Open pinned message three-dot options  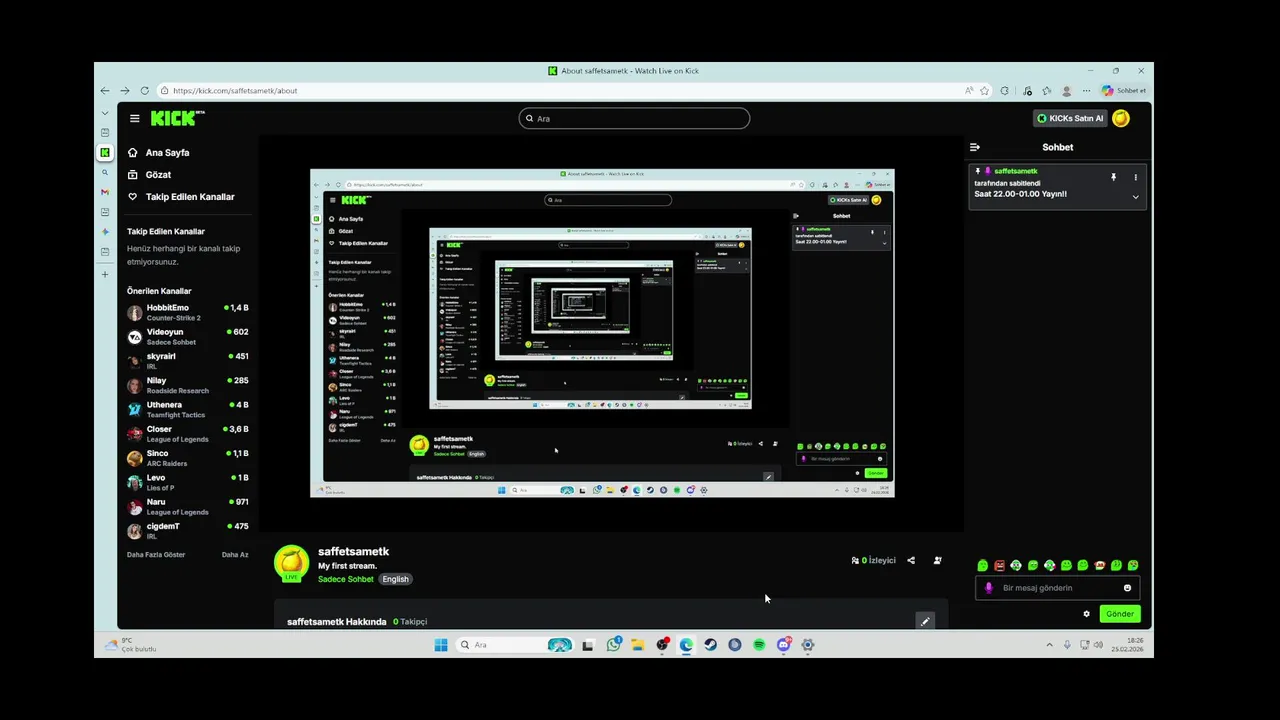coord(1135,177)
